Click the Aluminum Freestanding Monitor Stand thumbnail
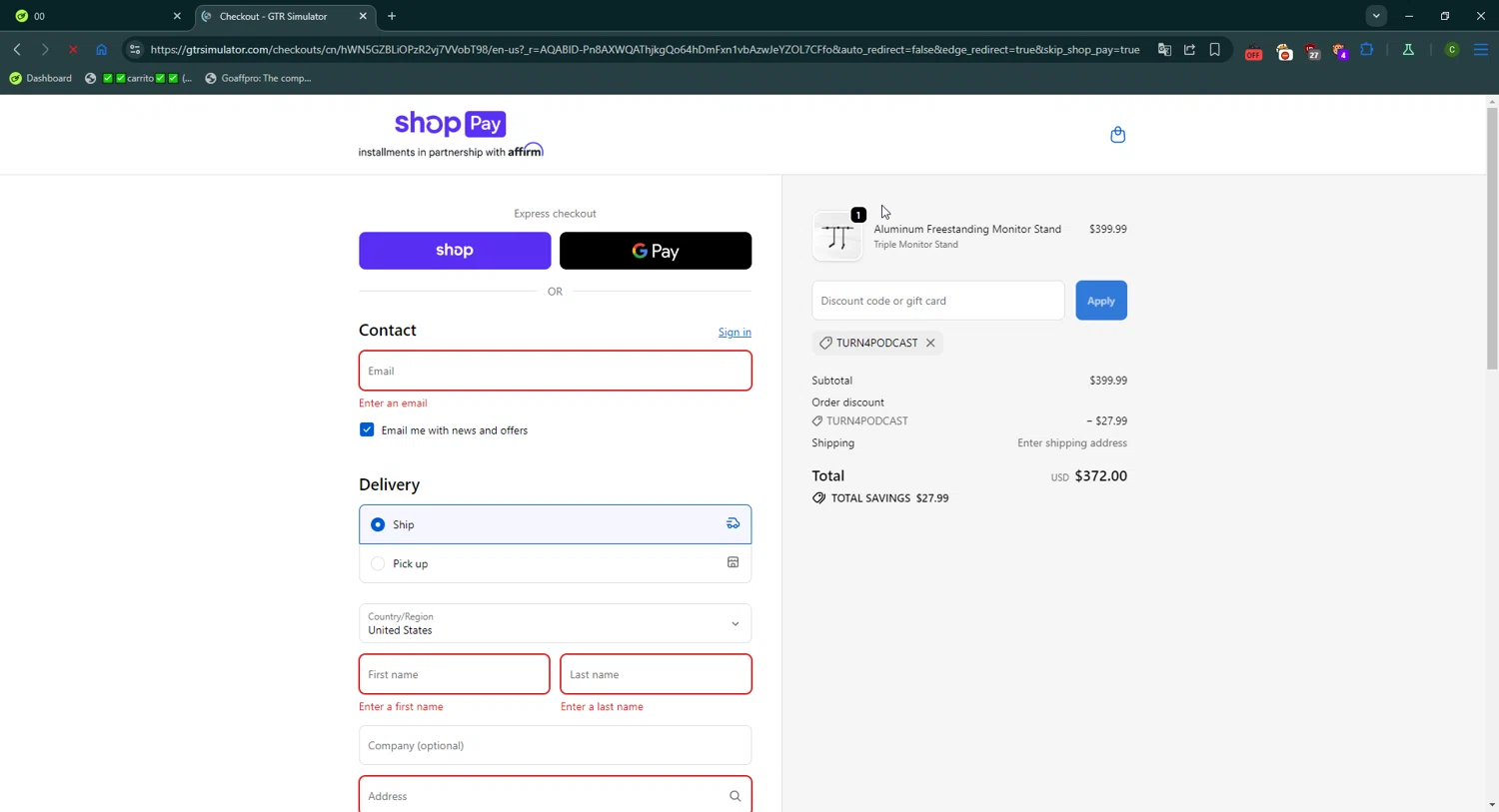Image resolution: width=1499 pixels, height=812 pixels. pos(836,237)
